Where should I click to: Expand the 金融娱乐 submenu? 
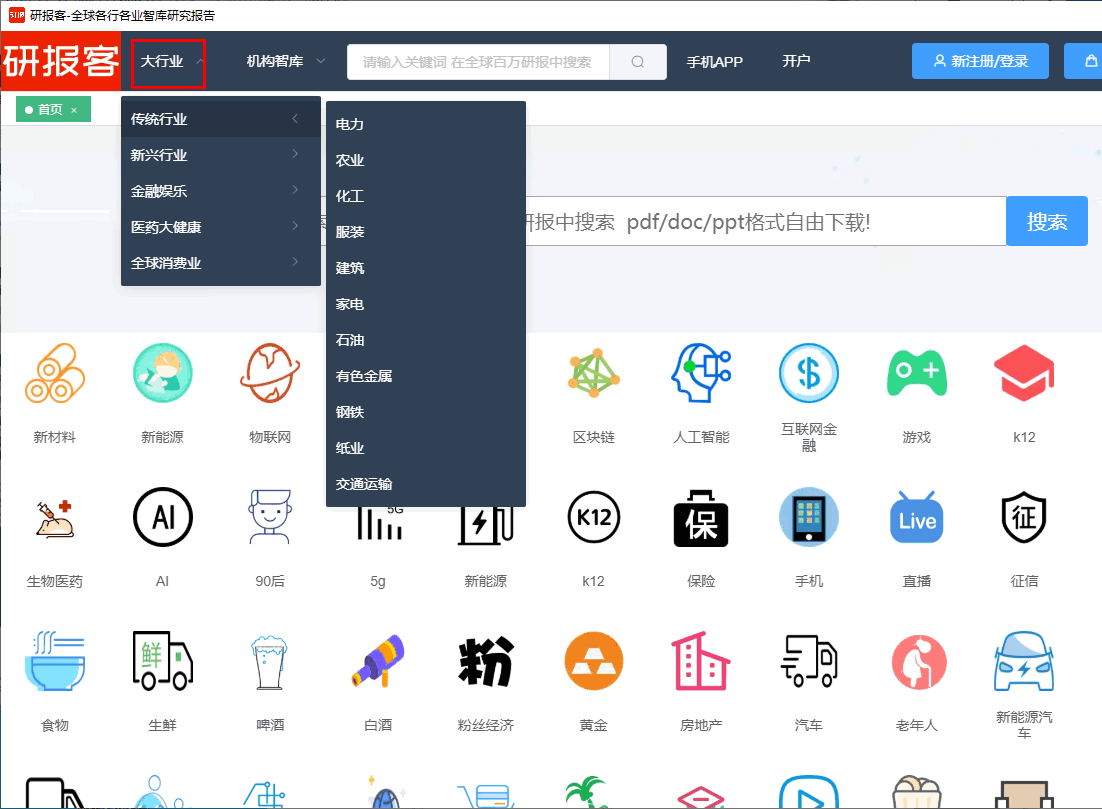pos(221,190)
